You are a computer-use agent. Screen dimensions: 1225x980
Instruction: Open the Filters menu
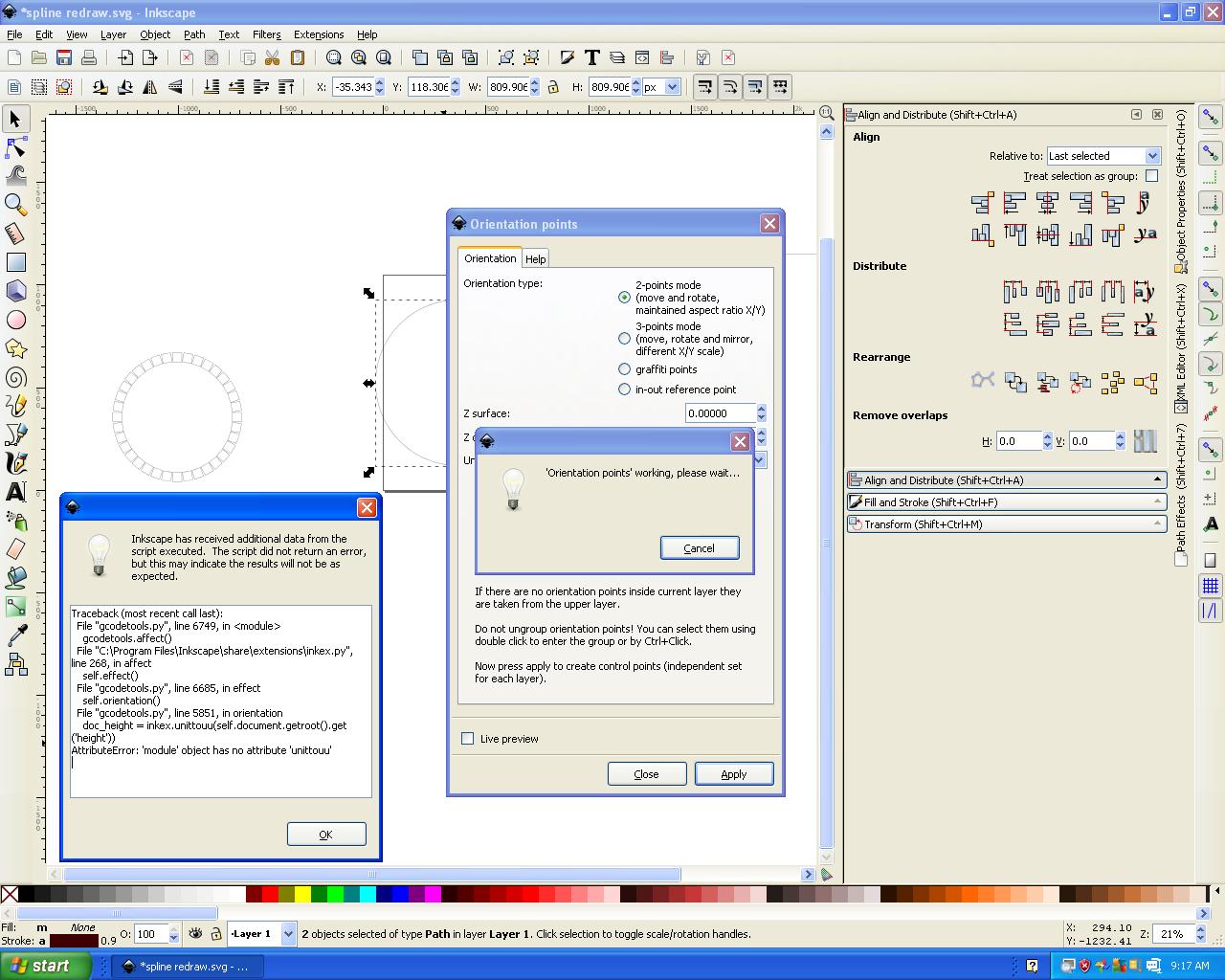point(266,34)
